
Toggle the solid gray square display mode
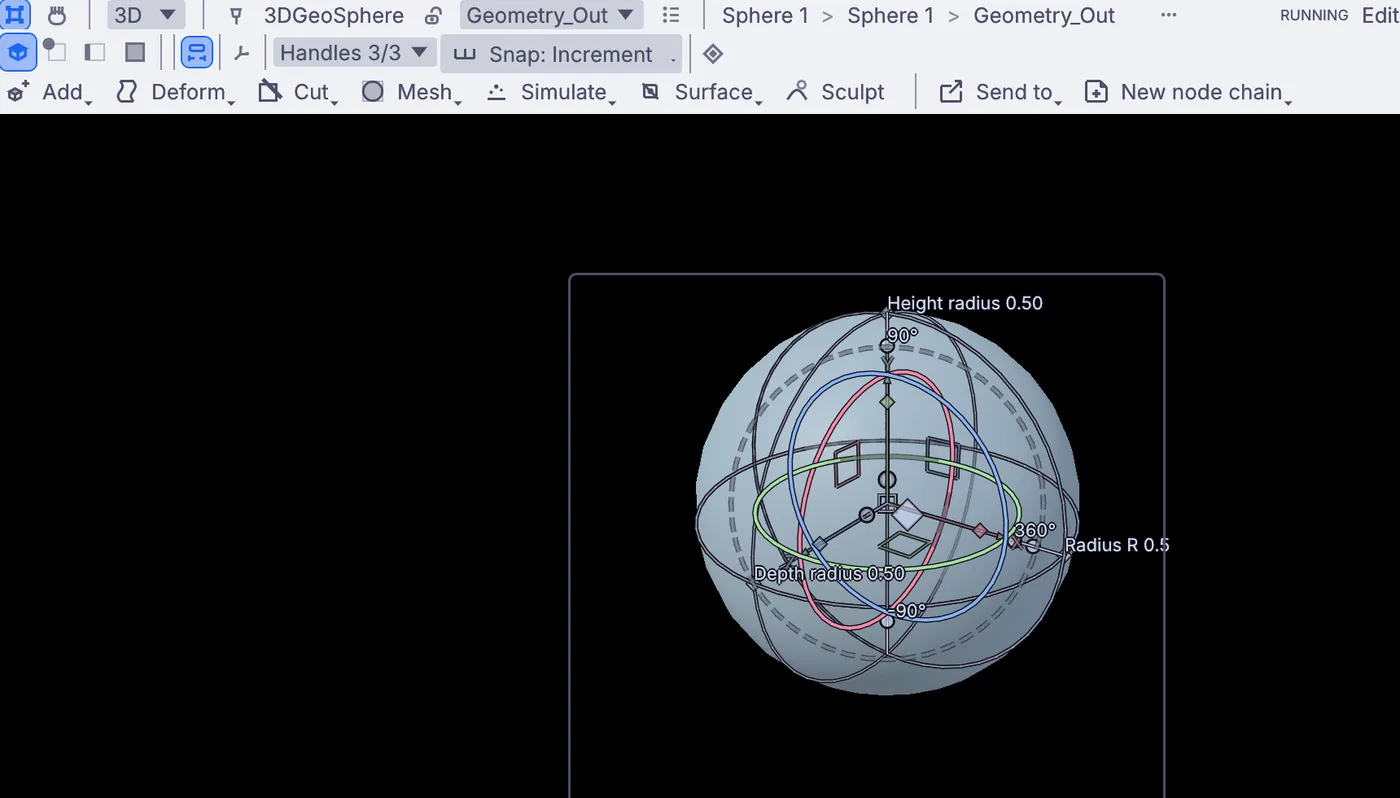(x=135, y=52)
